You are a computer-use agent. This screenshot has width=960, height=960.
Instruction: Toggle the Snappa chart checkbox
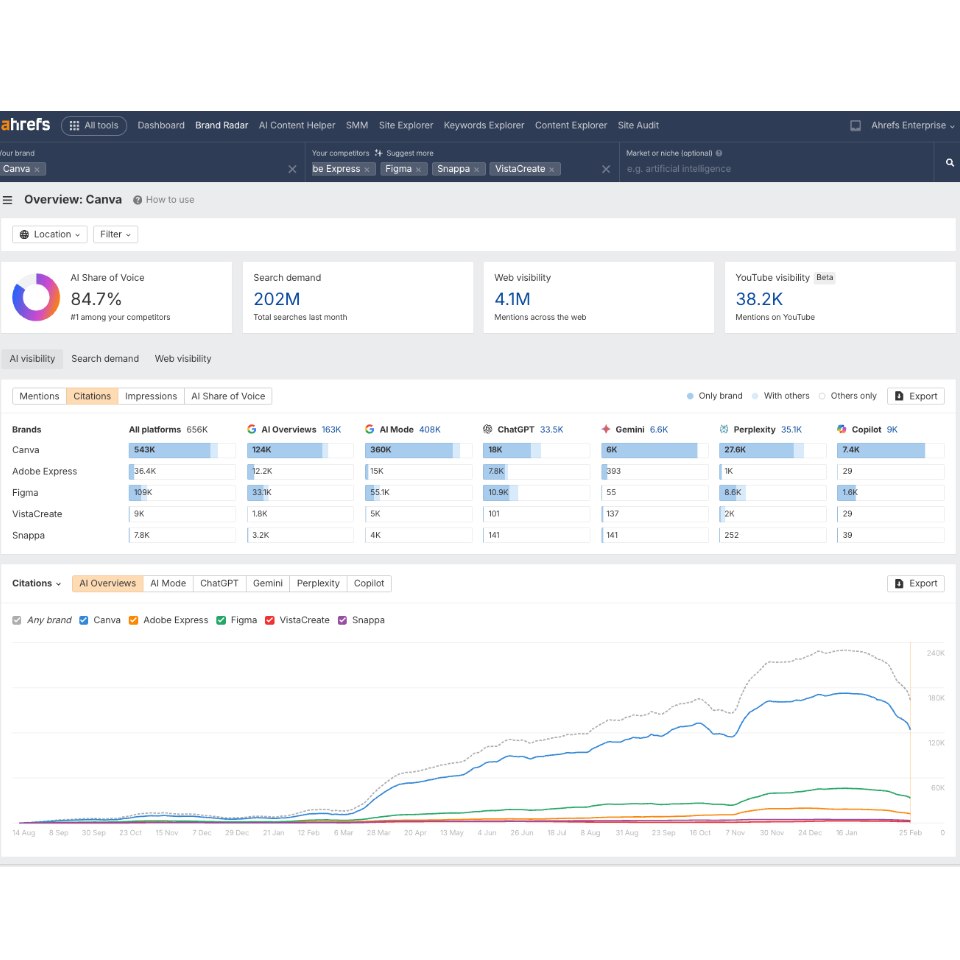pos(342,620)
